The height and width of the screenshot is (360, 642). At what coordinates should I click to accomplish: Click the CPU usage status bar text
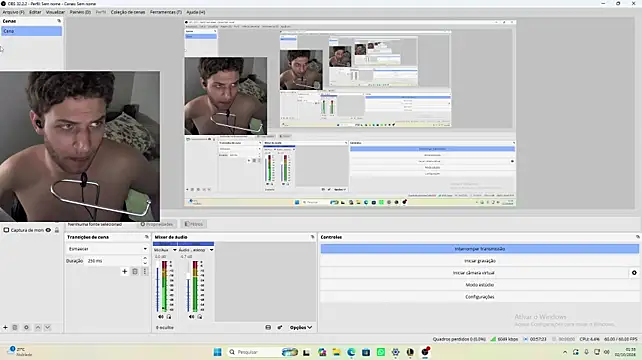pyautogui.click(x=589, y=339)
